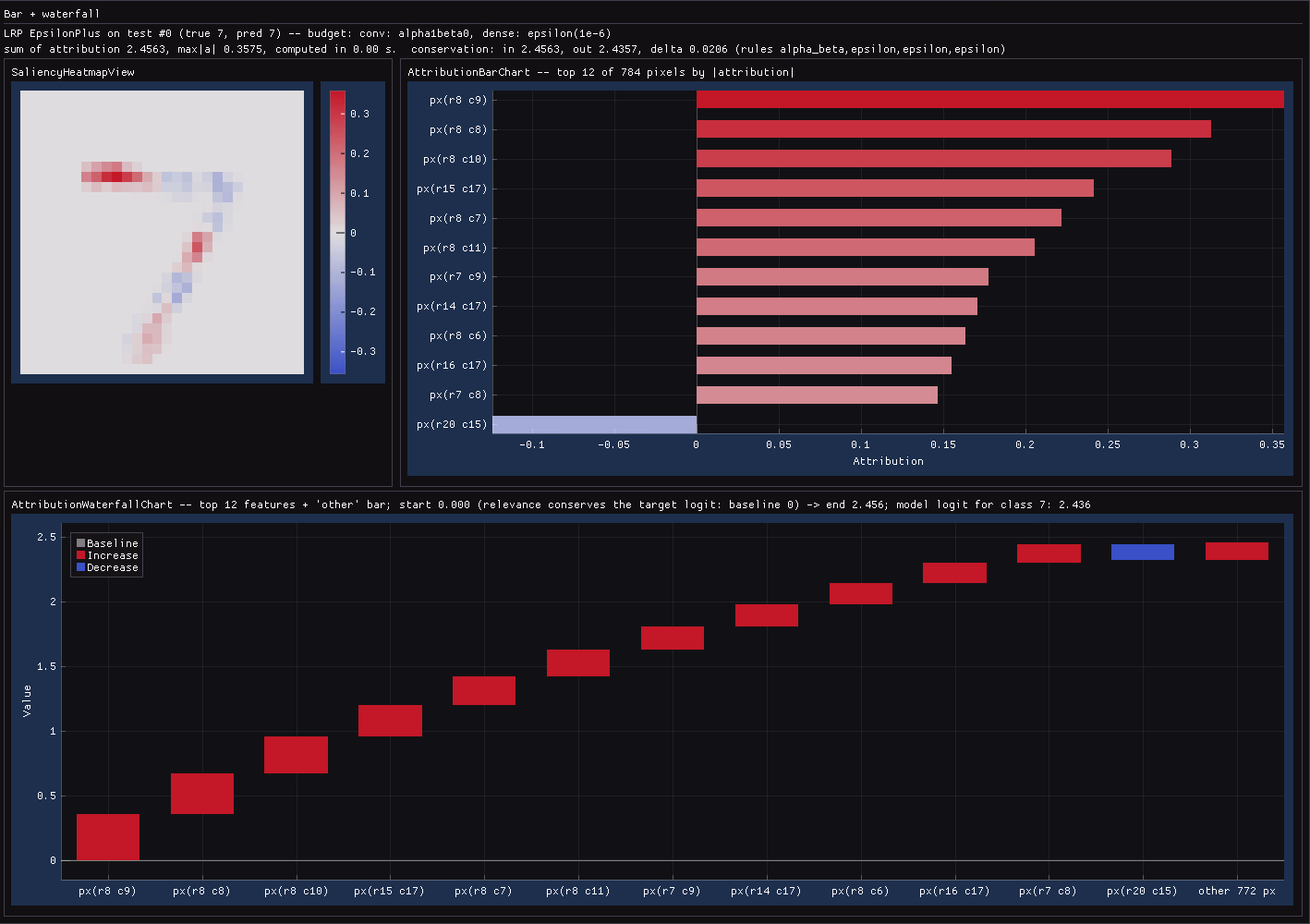Select the px(r15 c17) block in the waterfall chart
1310x924 pixels.
(390, 721)
